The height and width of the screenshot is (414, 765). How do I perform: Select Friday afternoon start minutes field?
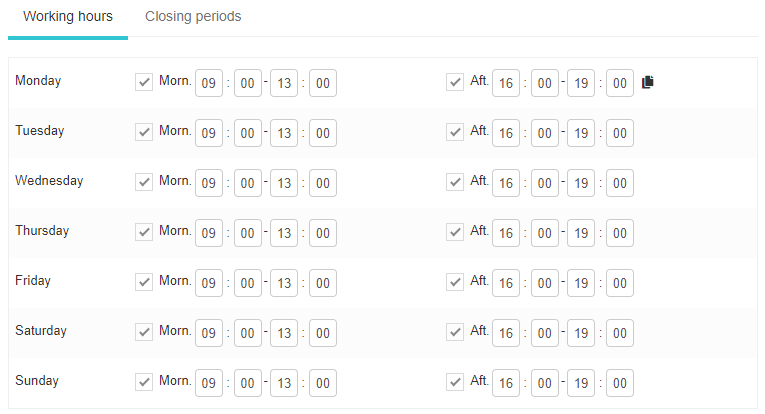pyautogui.click(x=545, y=283)
